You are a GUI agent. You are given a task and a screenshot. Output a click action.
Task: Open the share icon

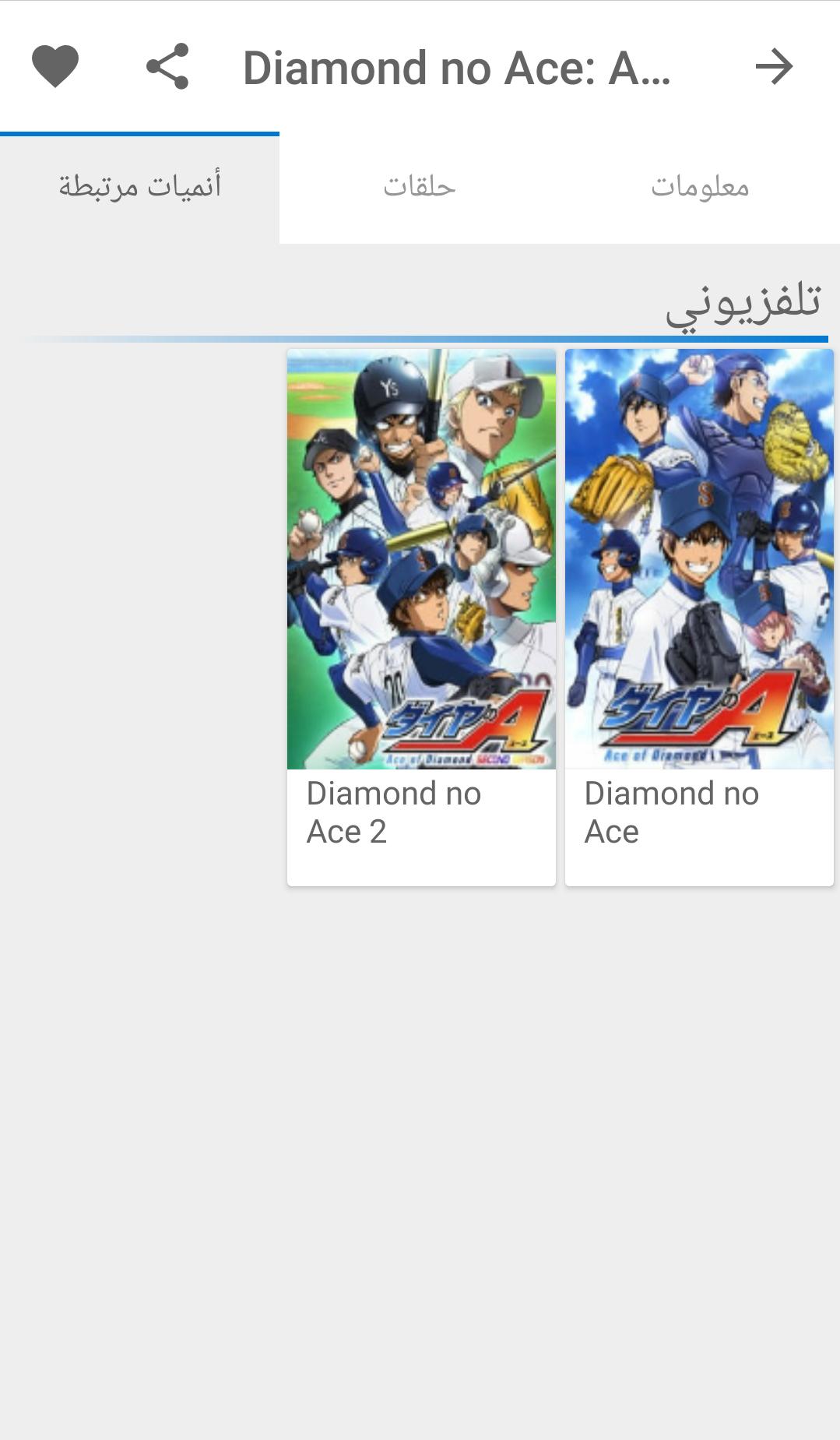pos(167,66)
